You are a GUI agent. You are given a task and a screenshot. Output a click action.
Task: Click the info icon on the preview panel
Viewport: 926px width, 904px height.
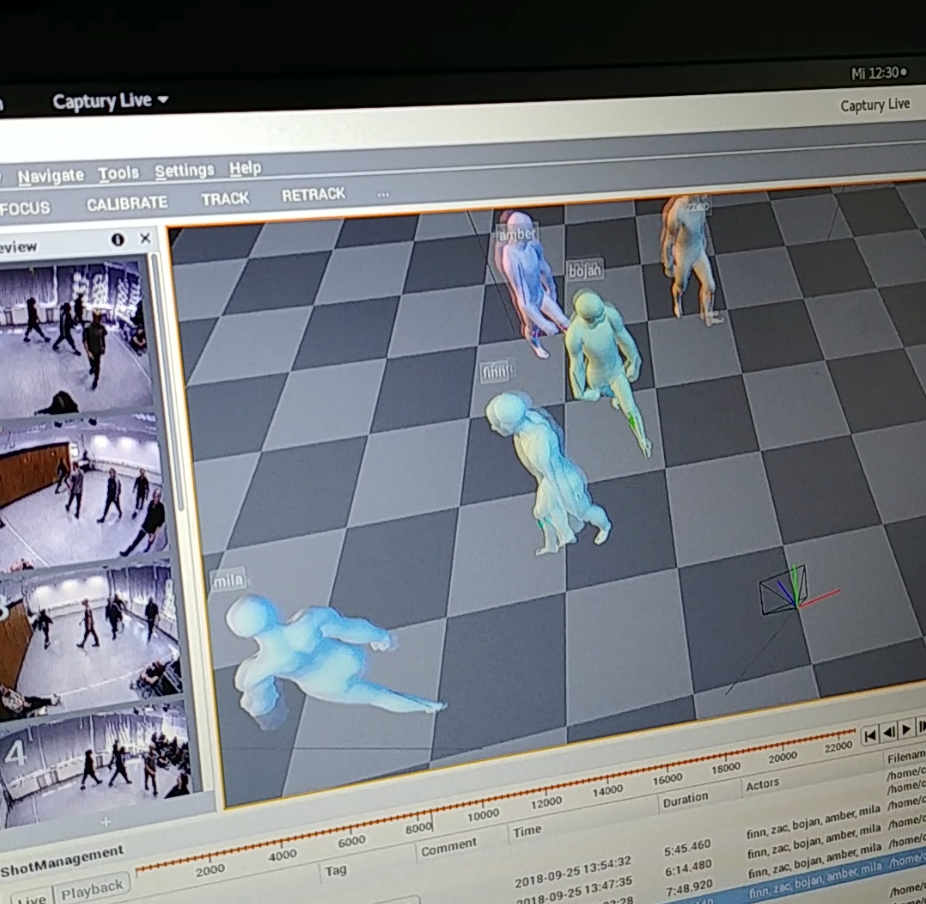click(118, 239)
